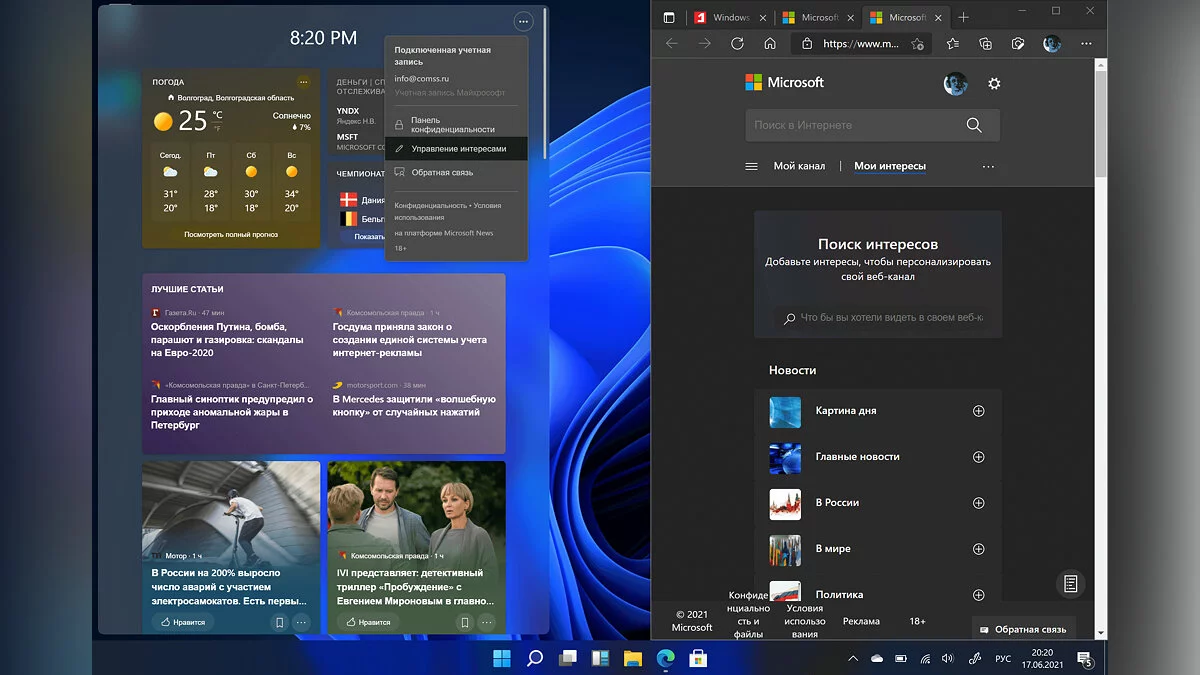Click the Обратная связь button in browser
1200x675 pixels.
click(1023, 629)
